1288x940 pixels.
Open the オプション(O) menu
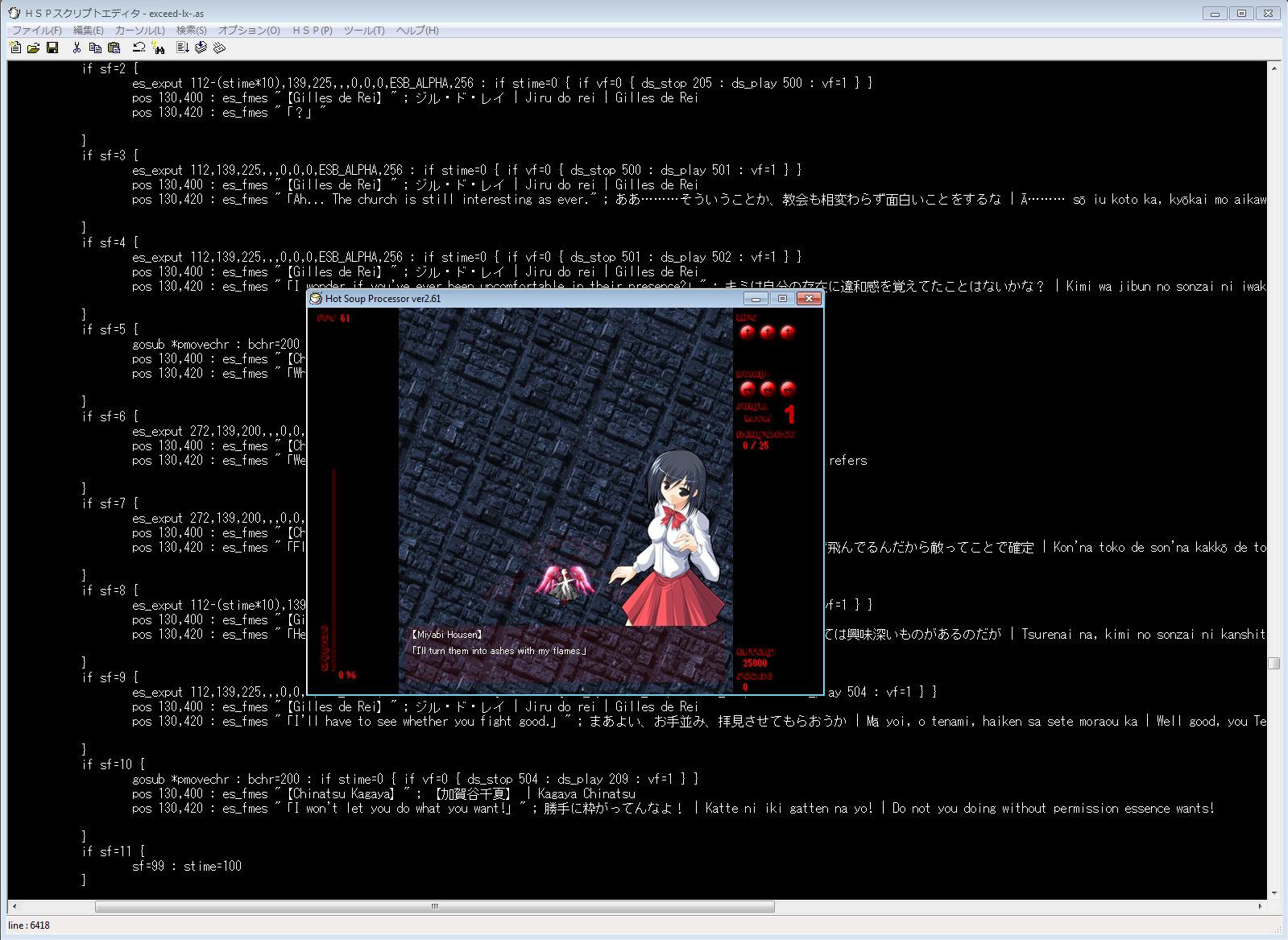click(x=250, y=31)
